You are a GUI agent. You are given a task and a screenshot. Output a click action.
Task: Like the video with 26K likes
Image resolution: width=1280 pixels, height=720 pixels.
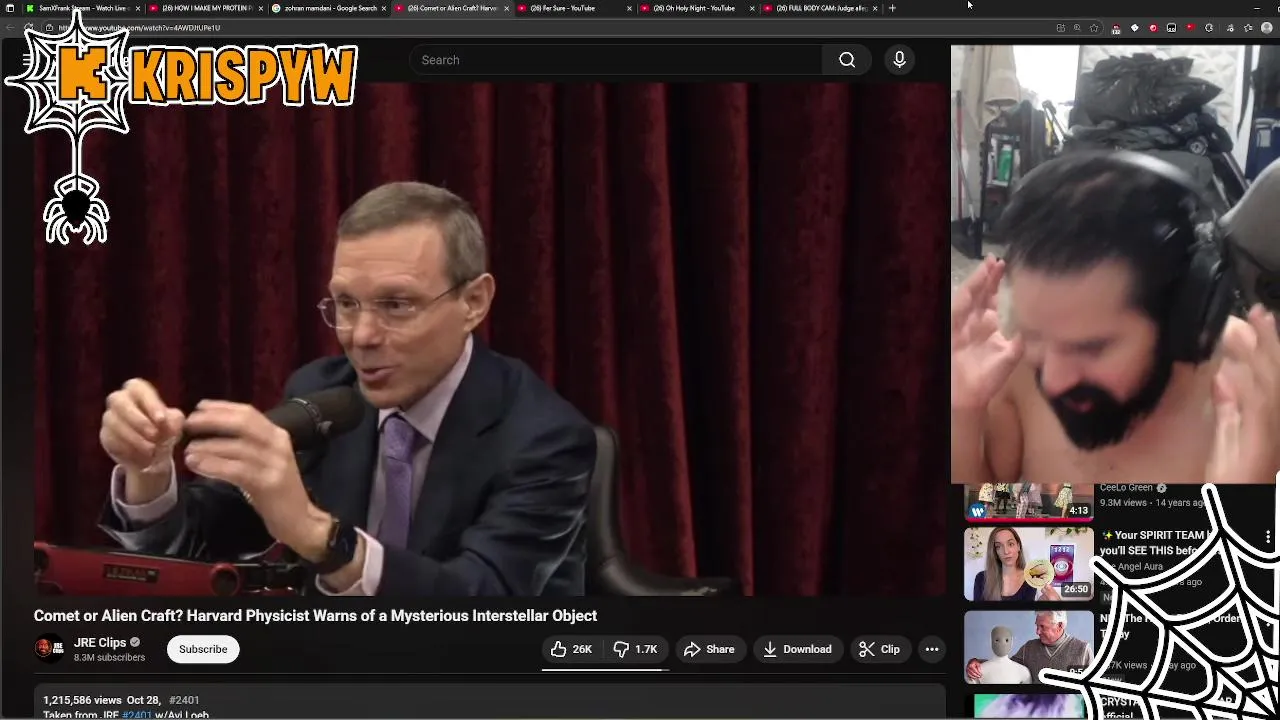[x=571, y=649]
